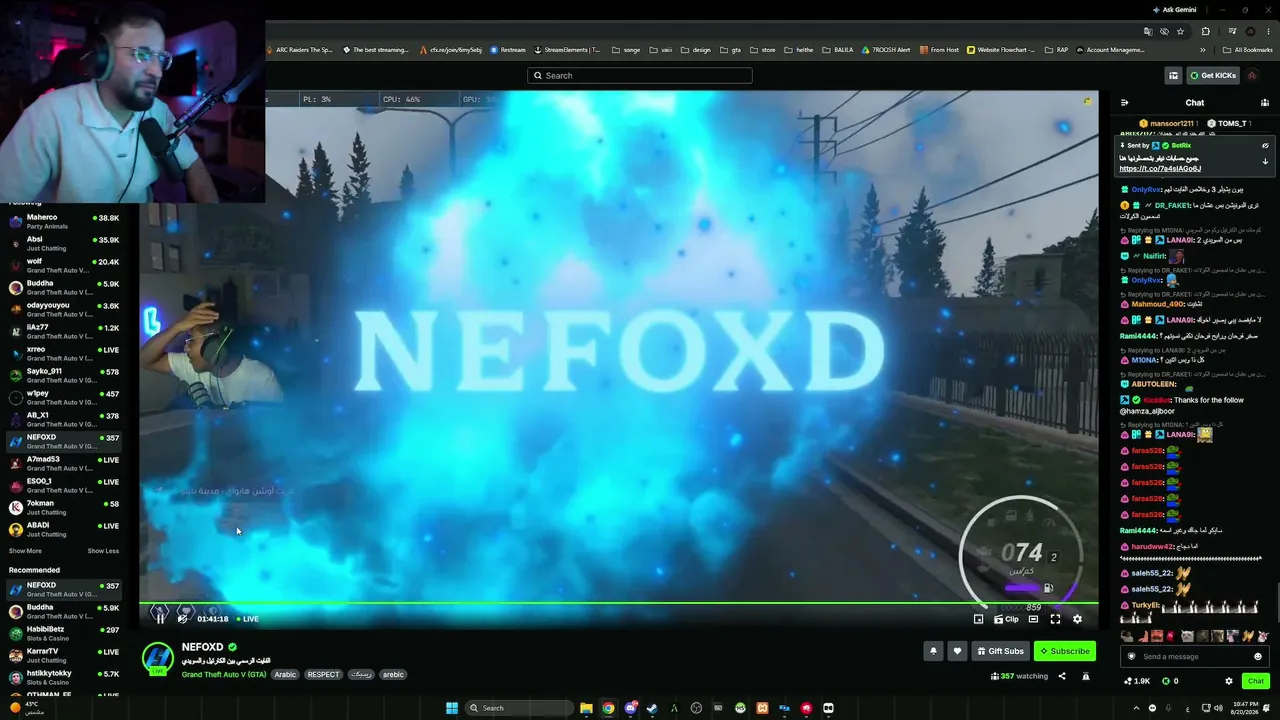Show hidden system tray icons
This screenshot has height=720, width=1280.
pyautogui.click(x=1136, y=708)
